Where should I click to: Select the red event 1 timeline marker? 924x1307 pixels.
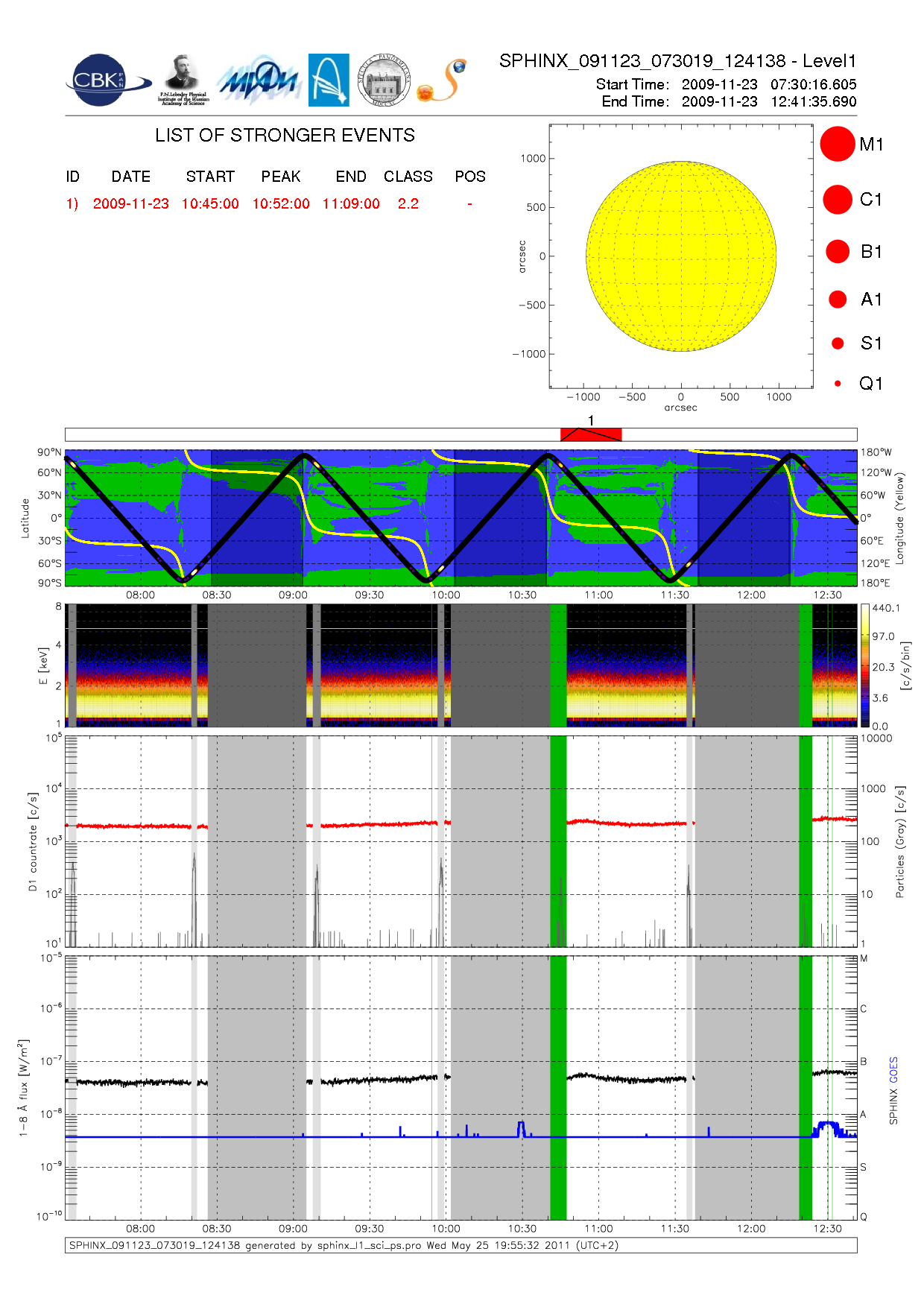pyautogui.click(x=591, y=434)
